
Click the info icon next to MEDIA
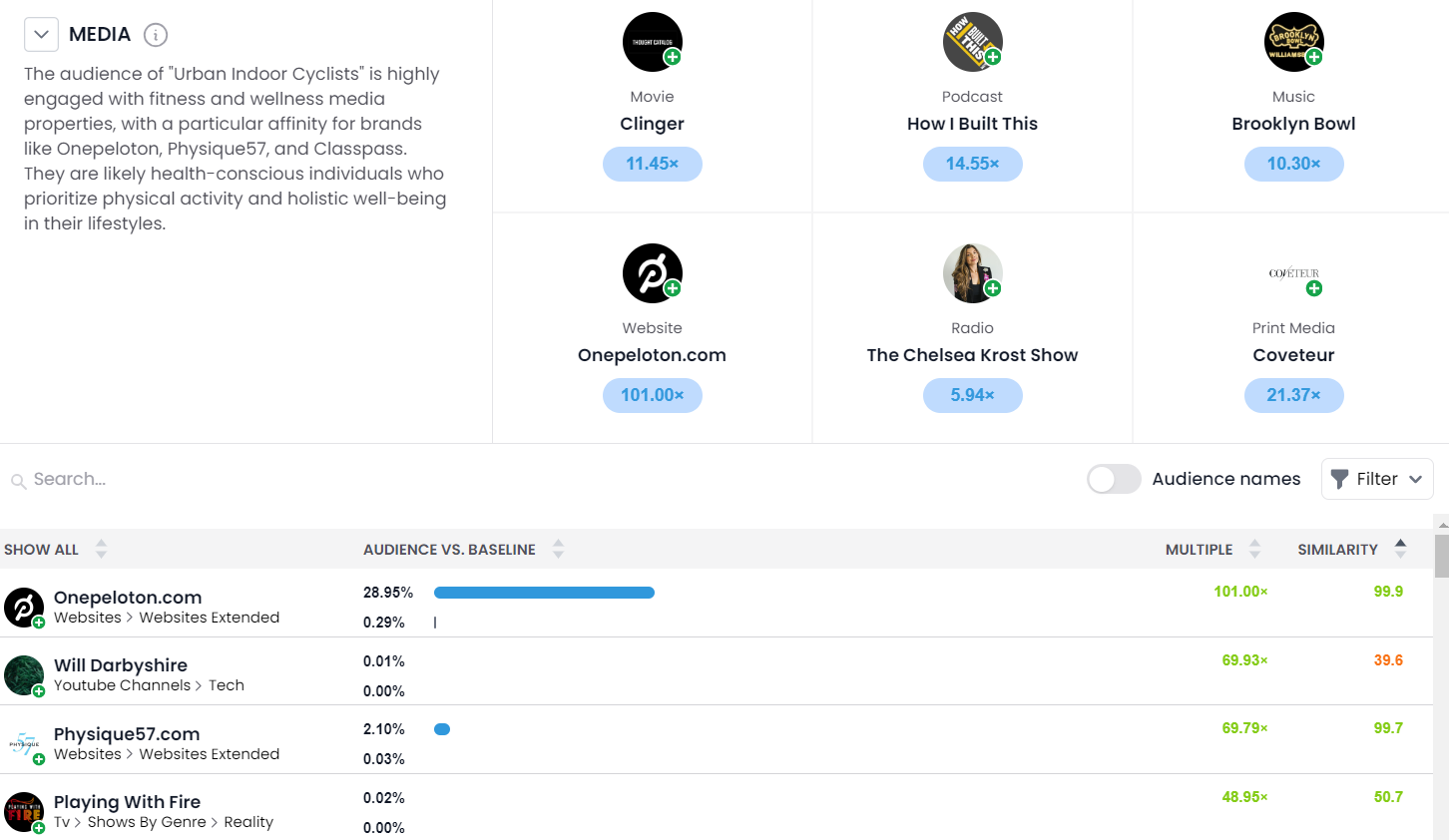click(x=156, y=35)
